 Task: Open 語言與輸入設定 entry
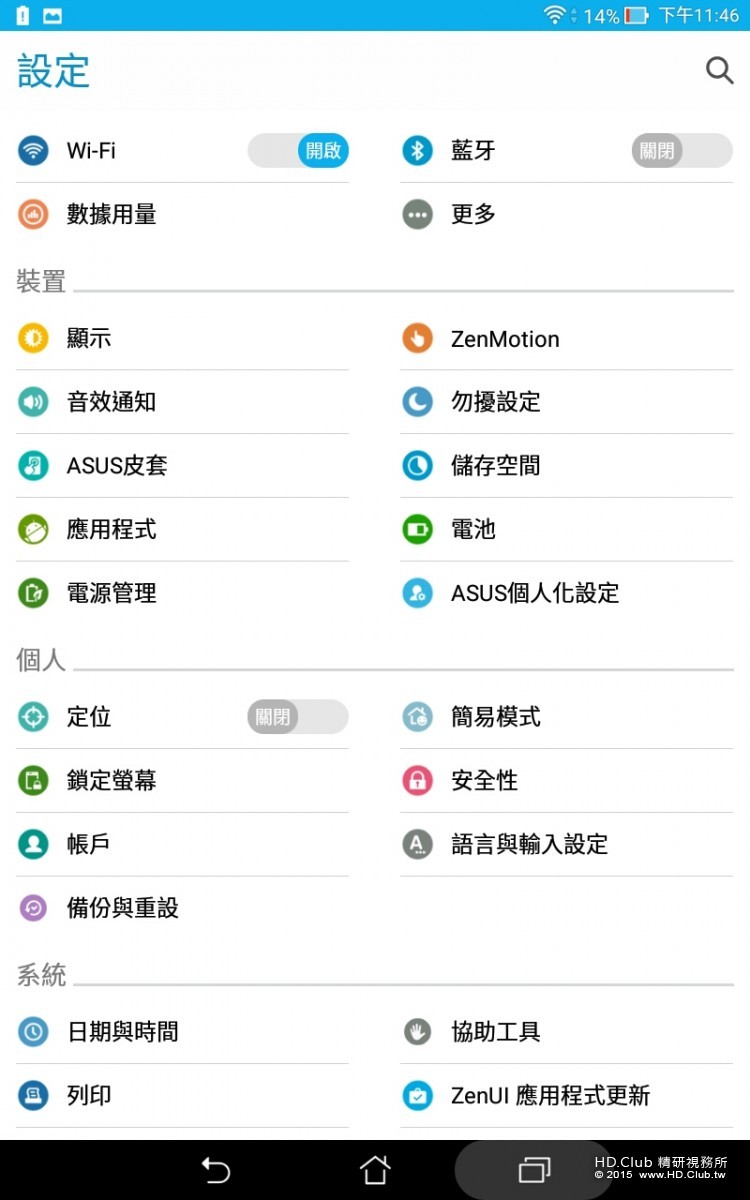[x=529, y=844]
